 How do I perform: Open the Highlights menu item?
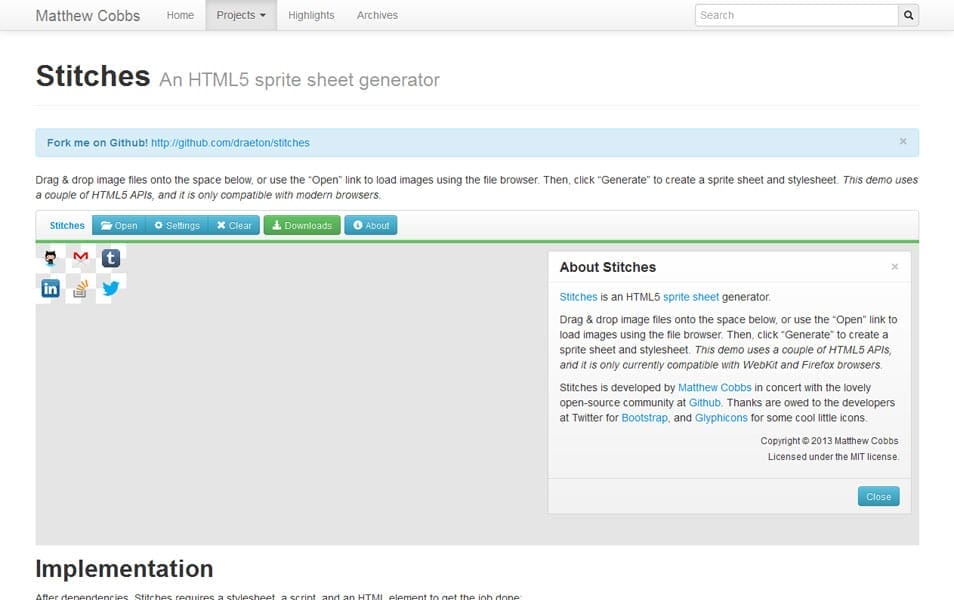coord(311,15)
